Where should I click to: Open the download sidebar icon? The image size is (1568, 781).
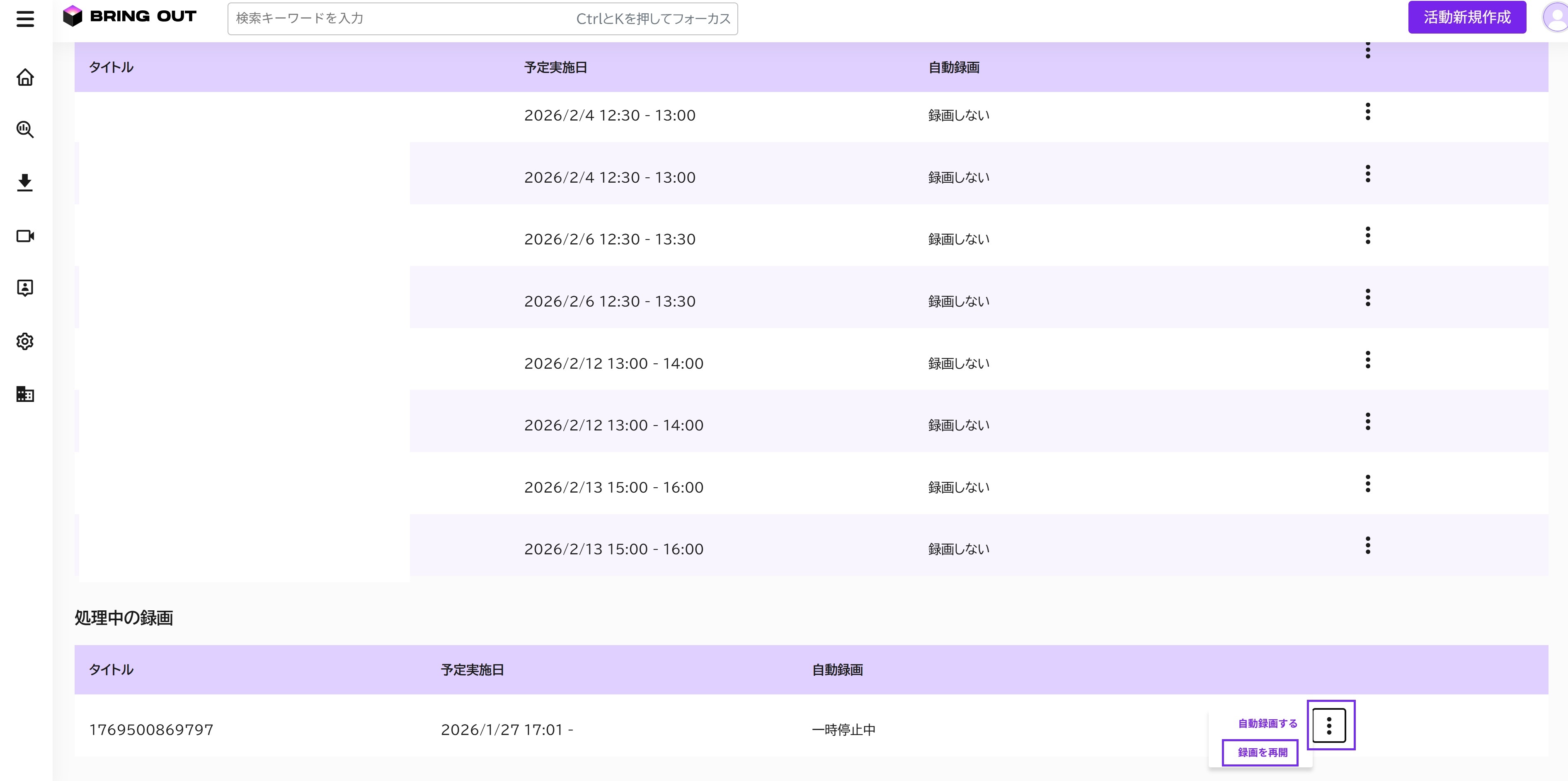(25, 182)
